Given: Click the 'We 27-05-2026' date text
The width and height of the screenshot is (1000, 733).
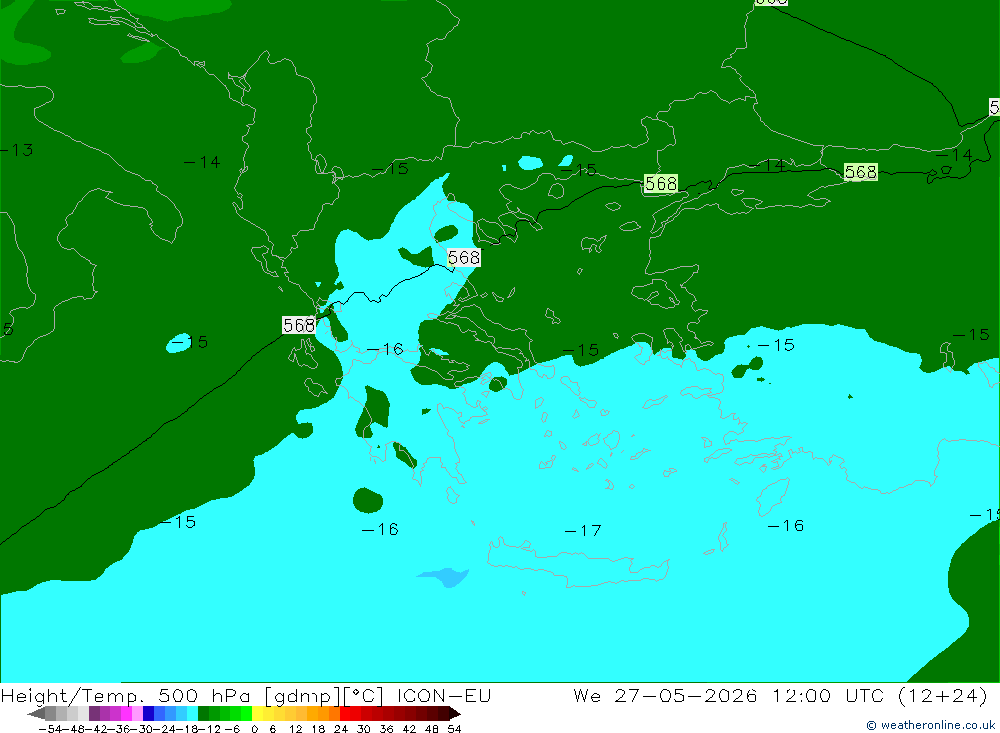Looking at the screenshot, I should click(665, 695).
